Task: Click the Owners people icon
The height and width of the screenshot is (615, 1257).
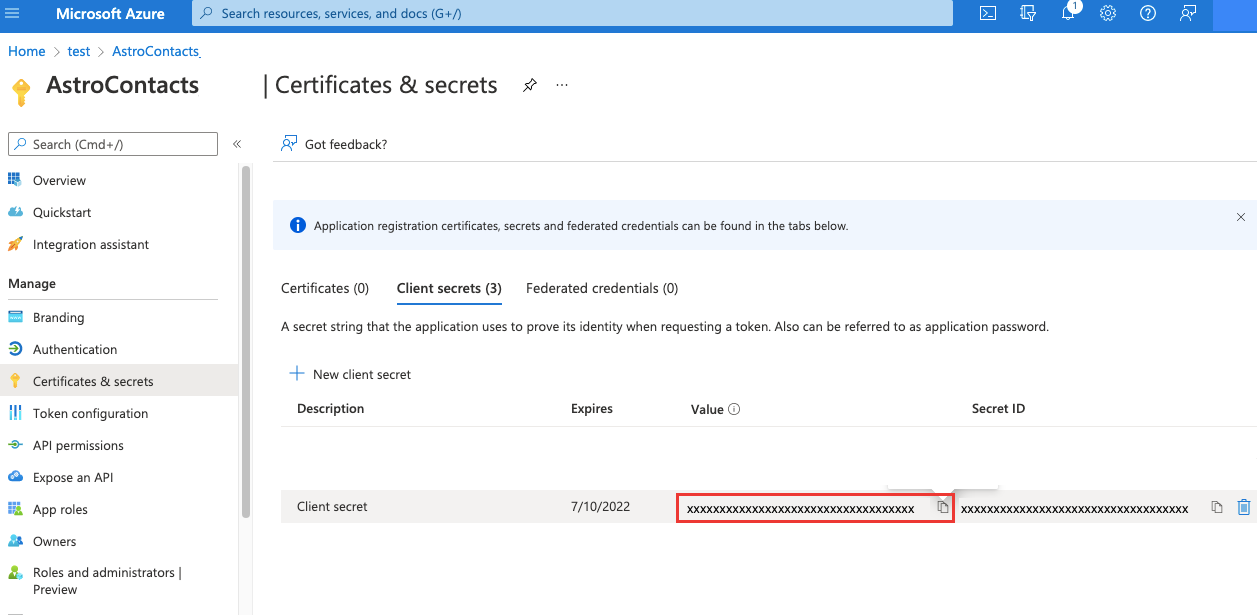Action: point(15,541)
